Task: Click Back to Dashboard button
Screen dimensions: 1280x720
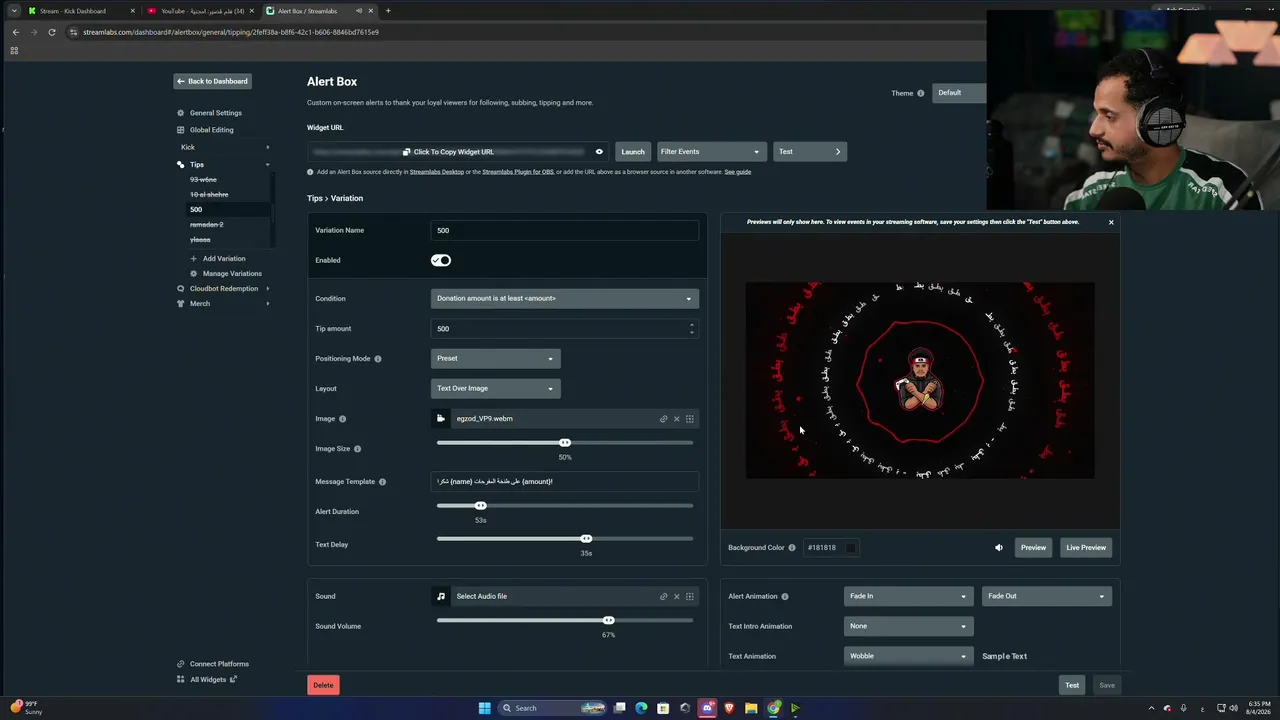Action: click(x=212, y=81)
